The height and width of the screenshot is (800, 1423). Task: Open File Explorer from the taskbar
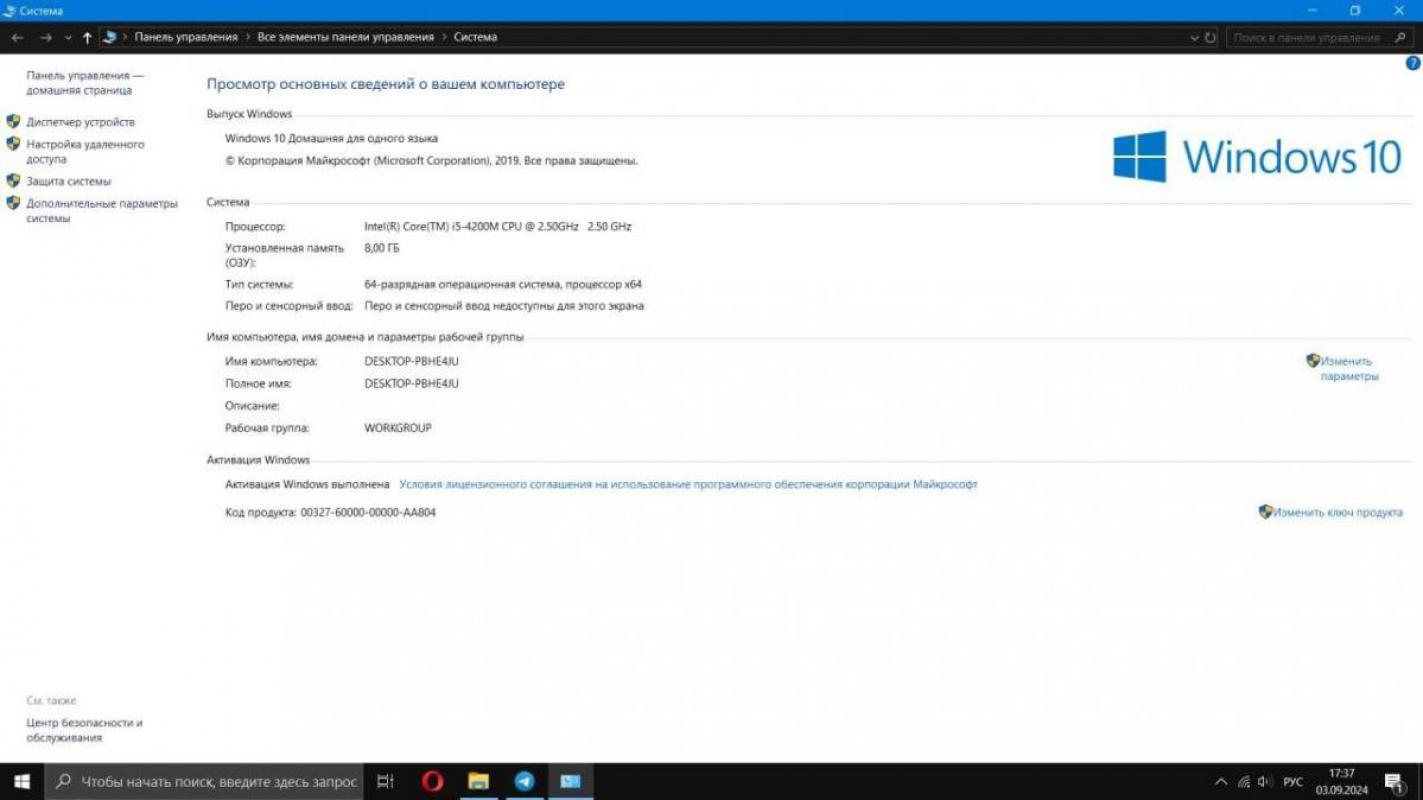coord(478,782)
